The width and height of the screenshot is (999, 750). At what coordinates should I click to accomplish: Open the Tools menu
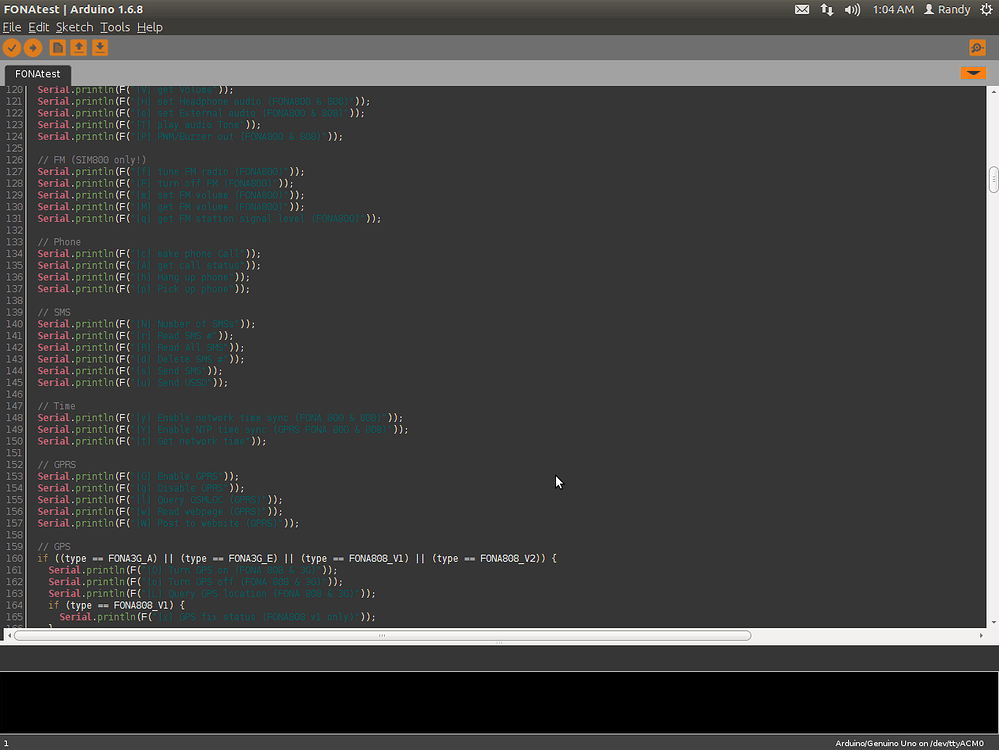114,27
